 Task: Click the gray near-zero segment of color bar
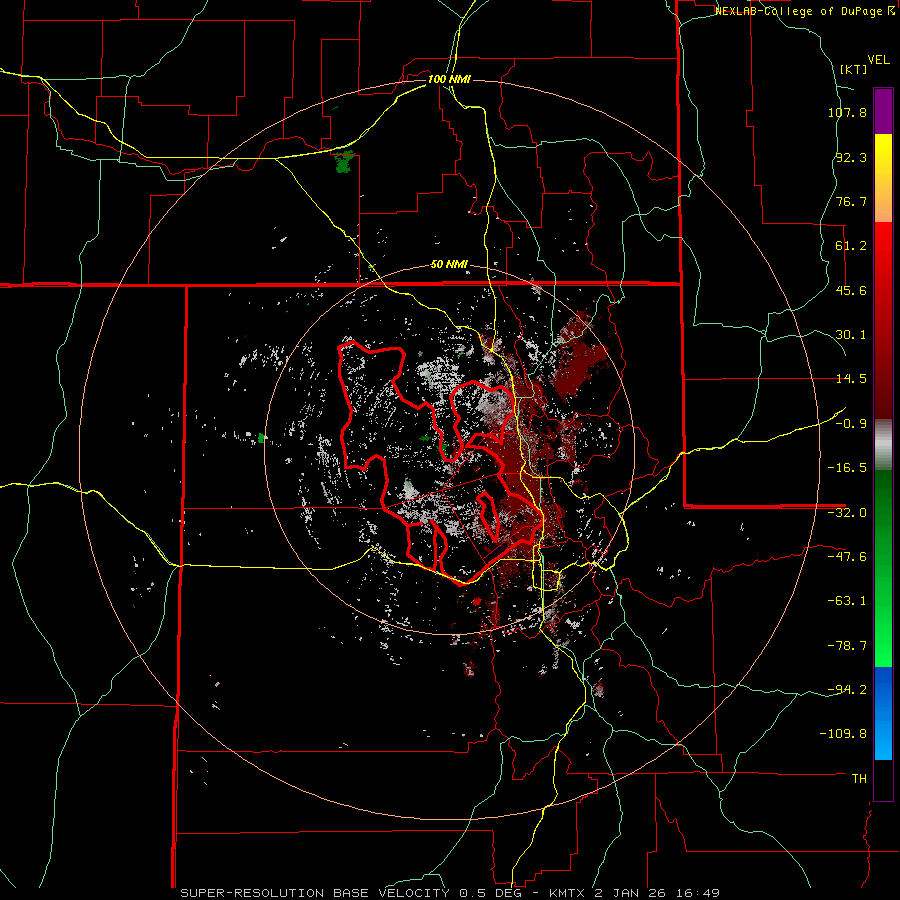[883, 445]
